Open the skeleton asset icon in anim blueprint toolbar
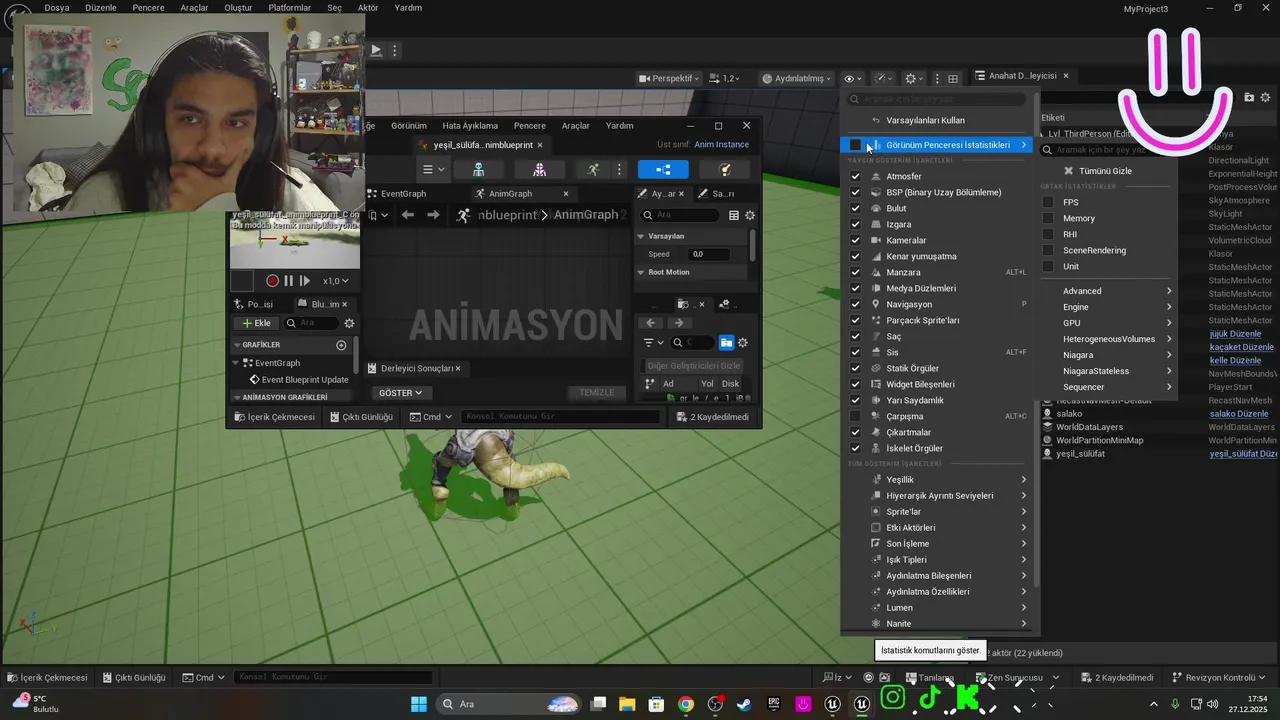 [x=479, y=170]
